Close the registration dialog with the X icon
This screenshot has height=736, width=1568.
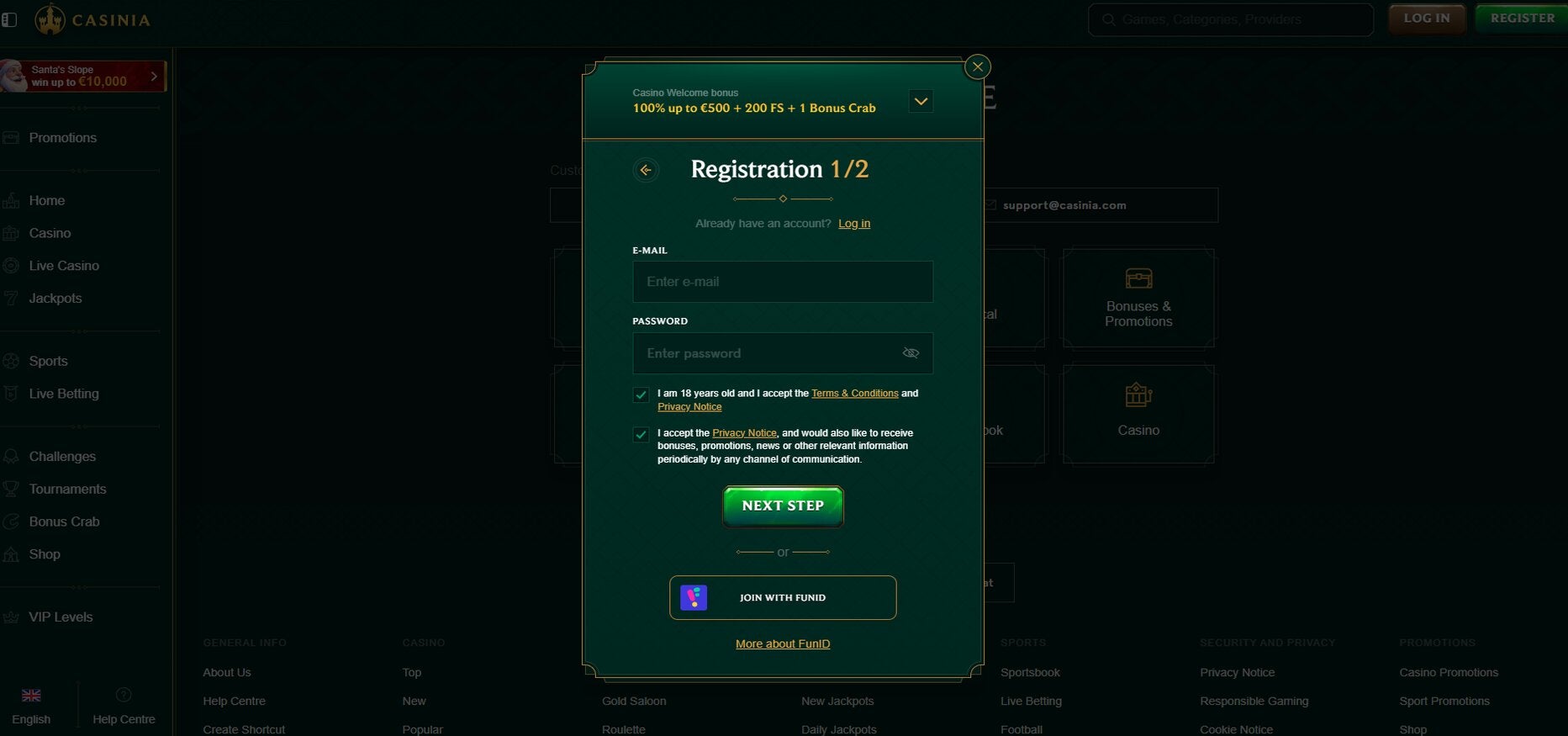[977, 66]
